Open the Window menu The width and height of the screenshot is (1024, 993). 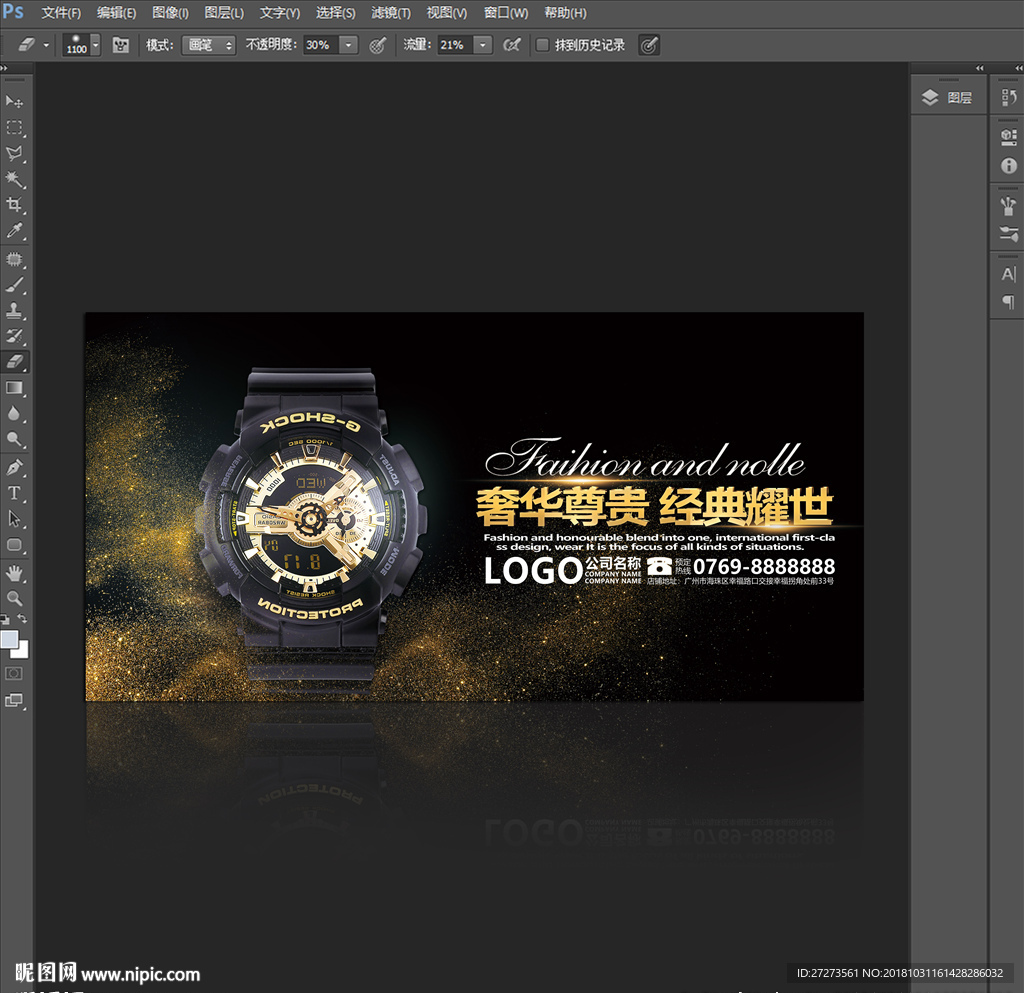[506, 13]
